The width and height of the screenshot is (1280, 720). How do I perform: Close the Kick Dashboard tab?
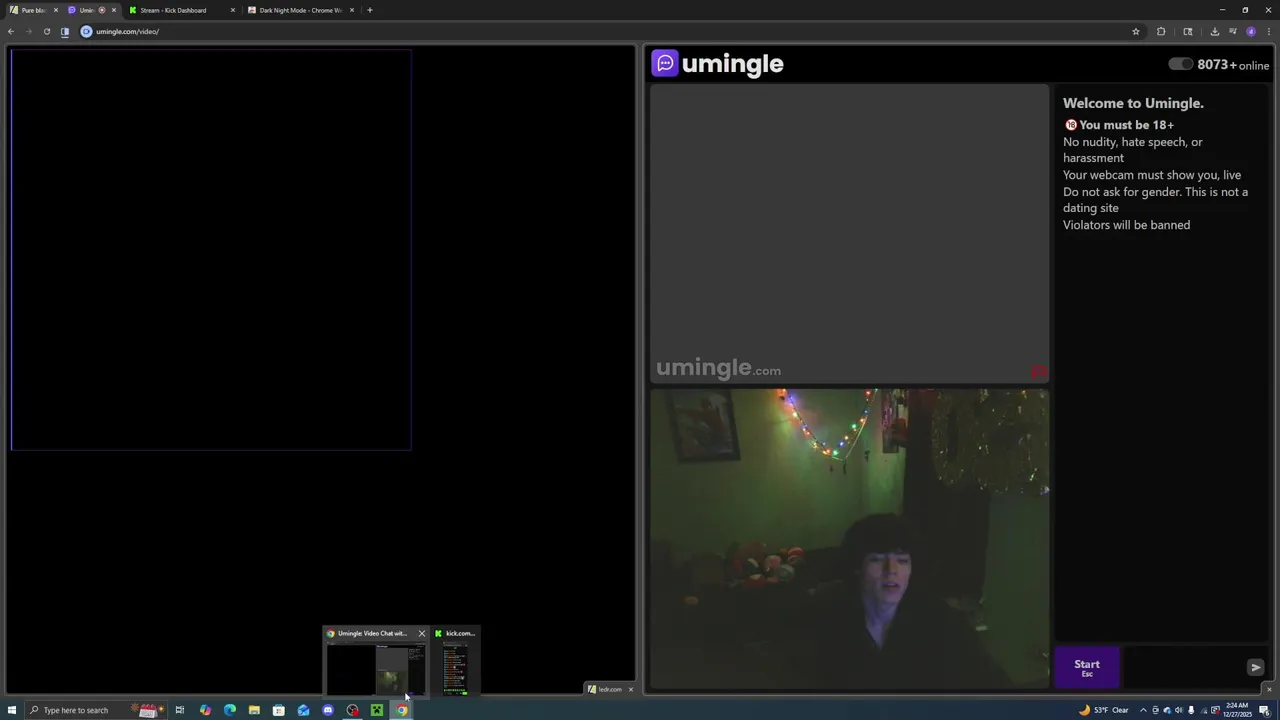tap(233, 10)
